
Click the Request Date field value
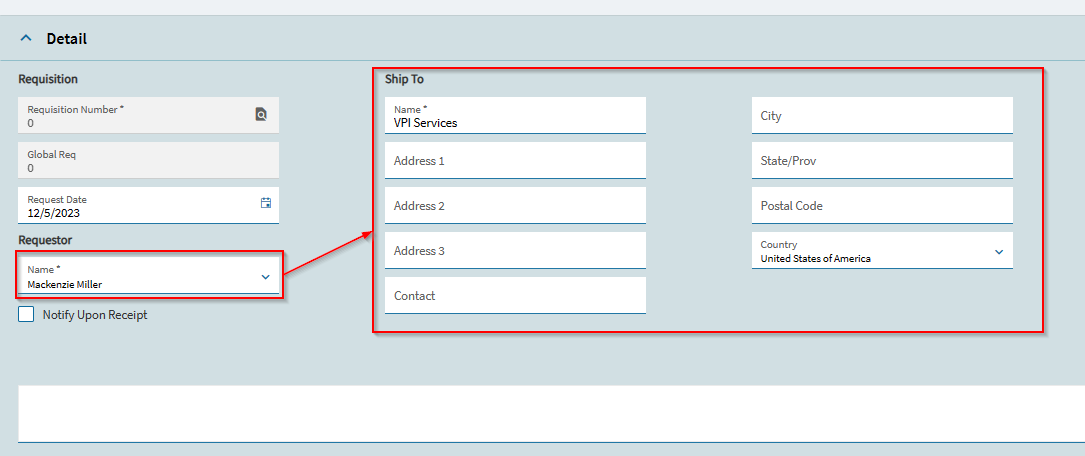(53, 213)
